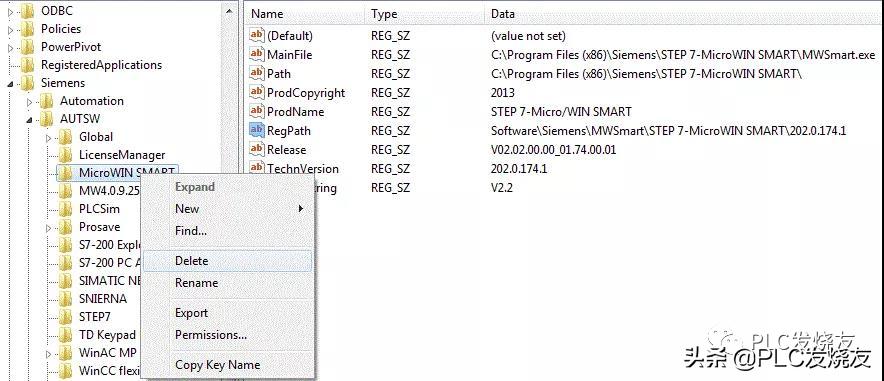Click the (Default) string value icon

257,36
